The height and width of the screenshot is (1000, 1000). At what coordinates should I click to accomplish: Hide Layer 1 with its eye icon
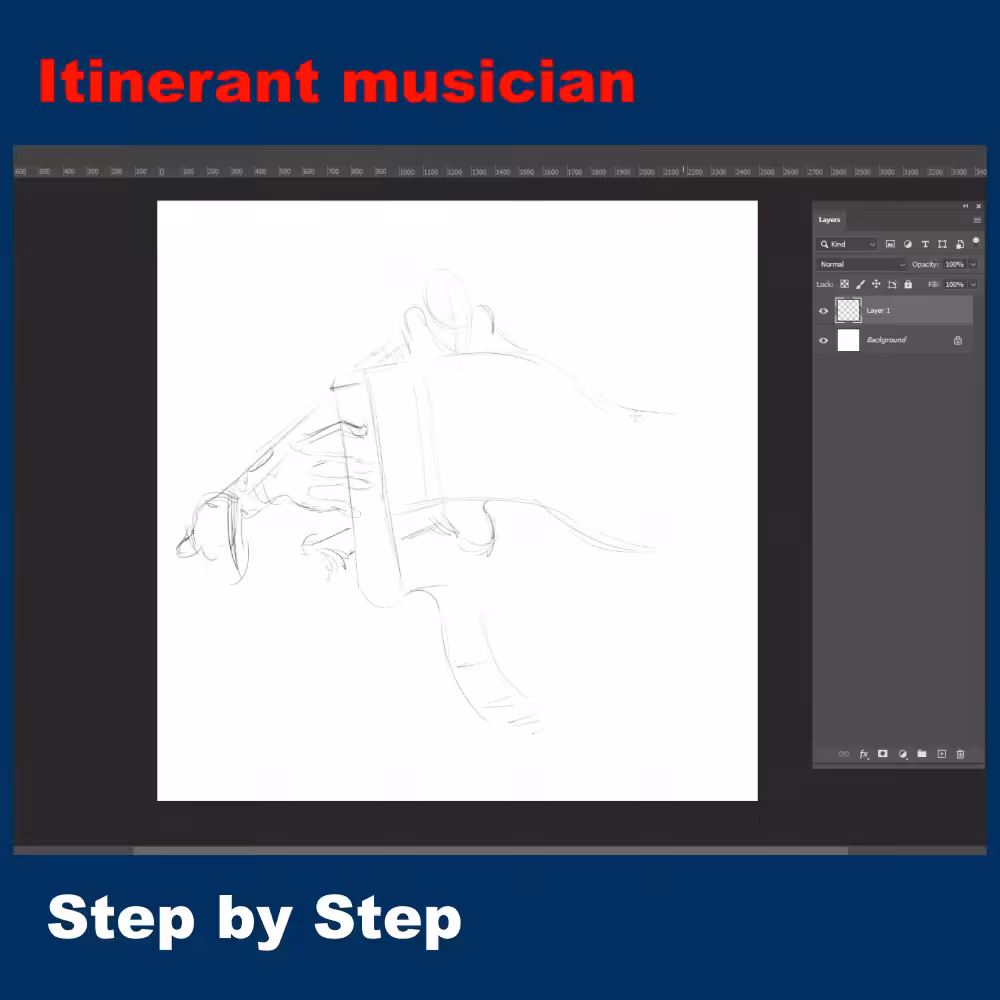[x=823, y=311]
